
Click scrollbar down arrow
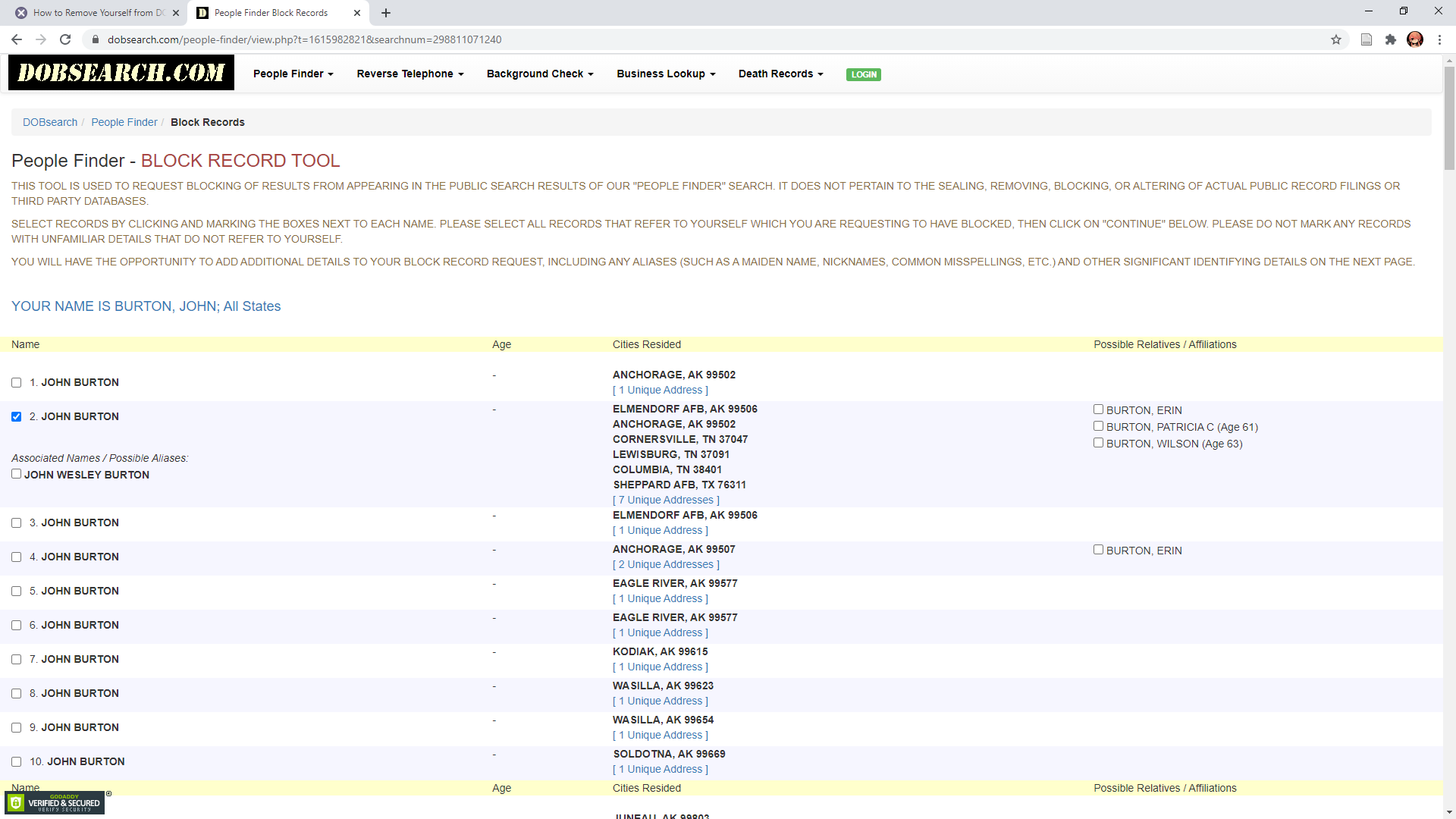pyautogui.click(x=1449, y=813)
